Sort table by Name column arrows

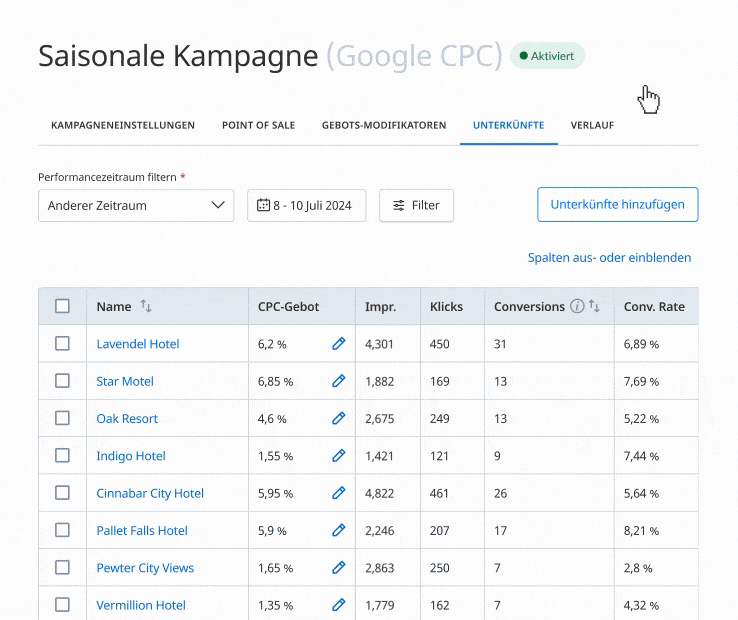[146, 307]
